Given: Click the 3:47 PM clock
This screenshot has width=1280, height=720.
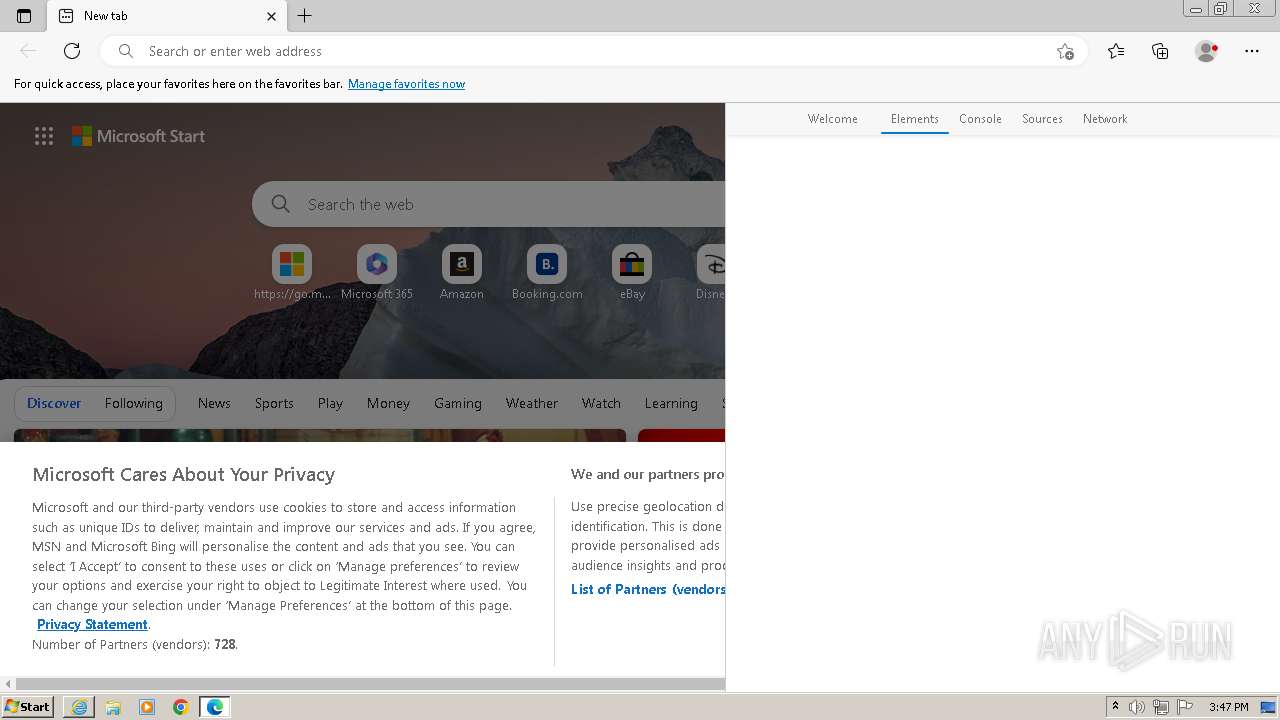Looking at the screenshot, I should (1228, 707).
